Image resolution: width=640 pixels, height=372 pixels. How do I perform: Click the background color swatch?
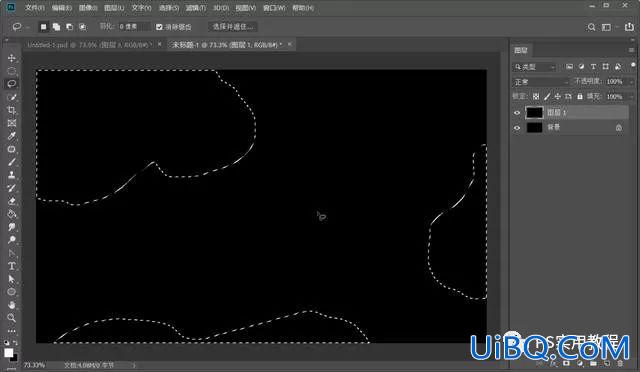(x=15, y=358)
